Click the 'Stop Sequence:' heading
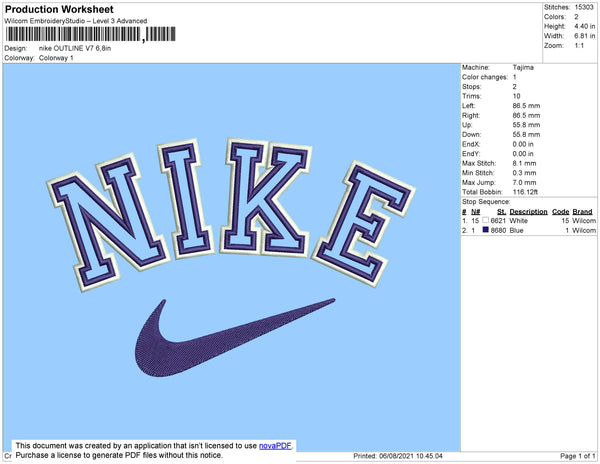 486,202
